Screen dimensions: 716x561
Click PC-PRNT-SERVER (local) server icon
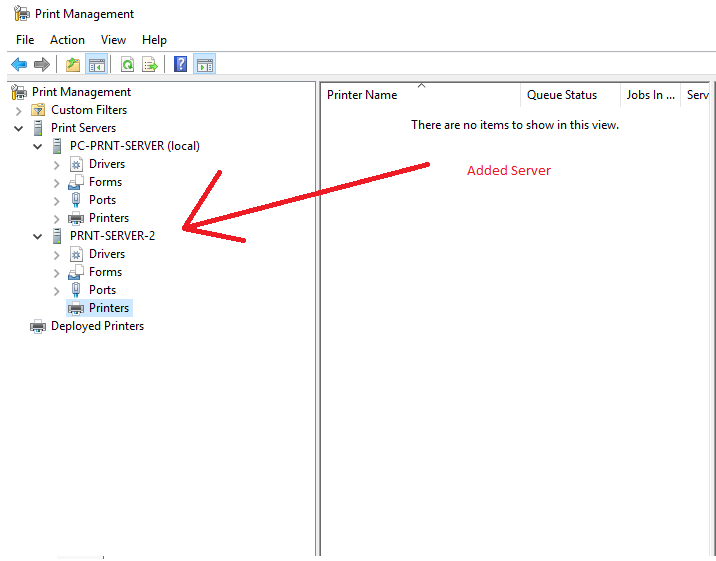coord(57,146)
